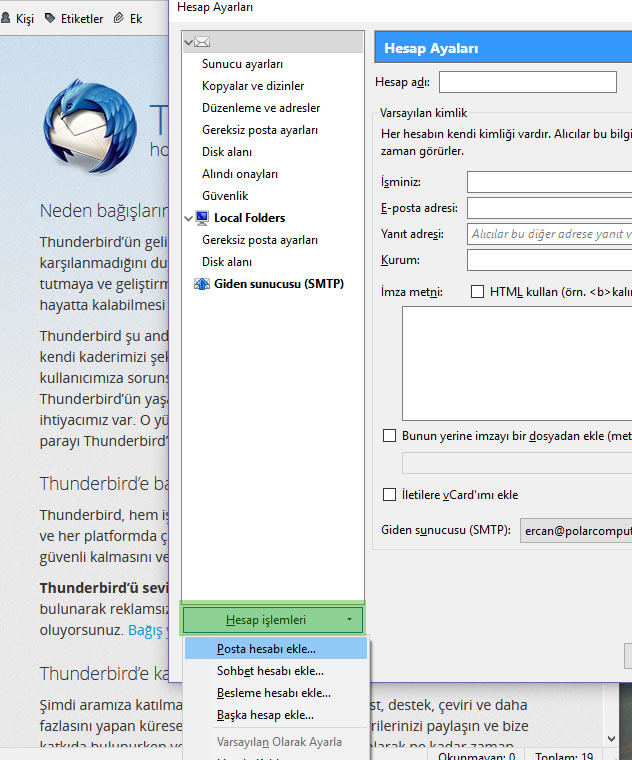Click the Giden sunucusu SMTP icon

tap(202, 284)
